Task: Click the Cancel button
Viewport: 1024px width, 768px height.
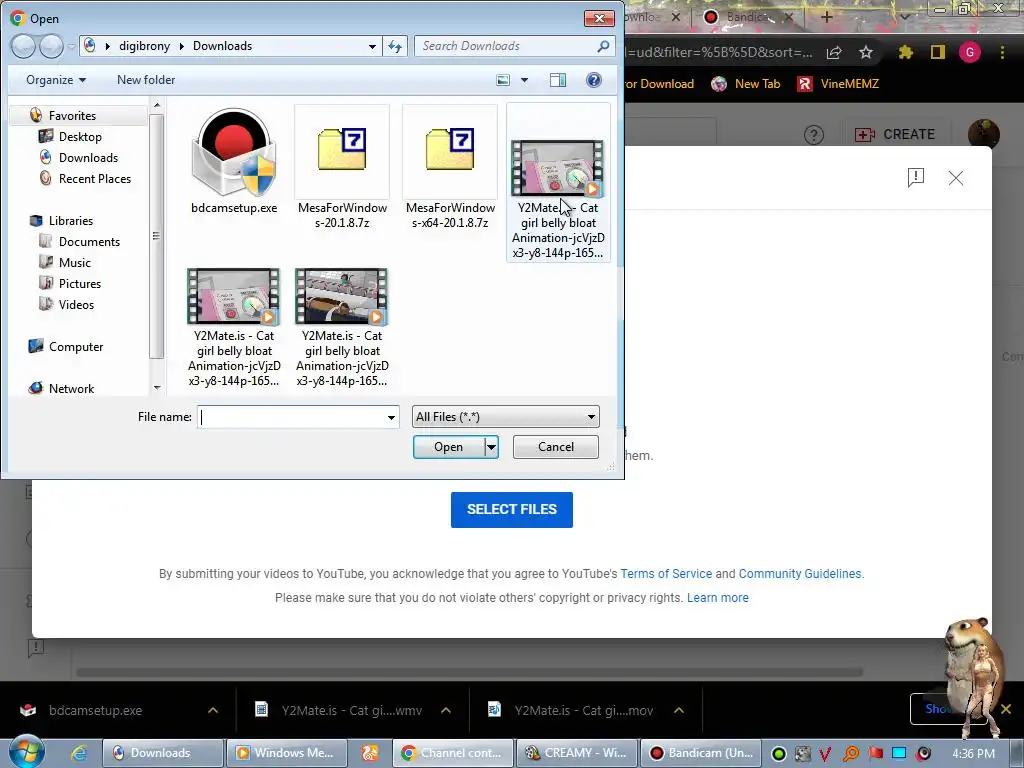Action: (x=556, y=447)
